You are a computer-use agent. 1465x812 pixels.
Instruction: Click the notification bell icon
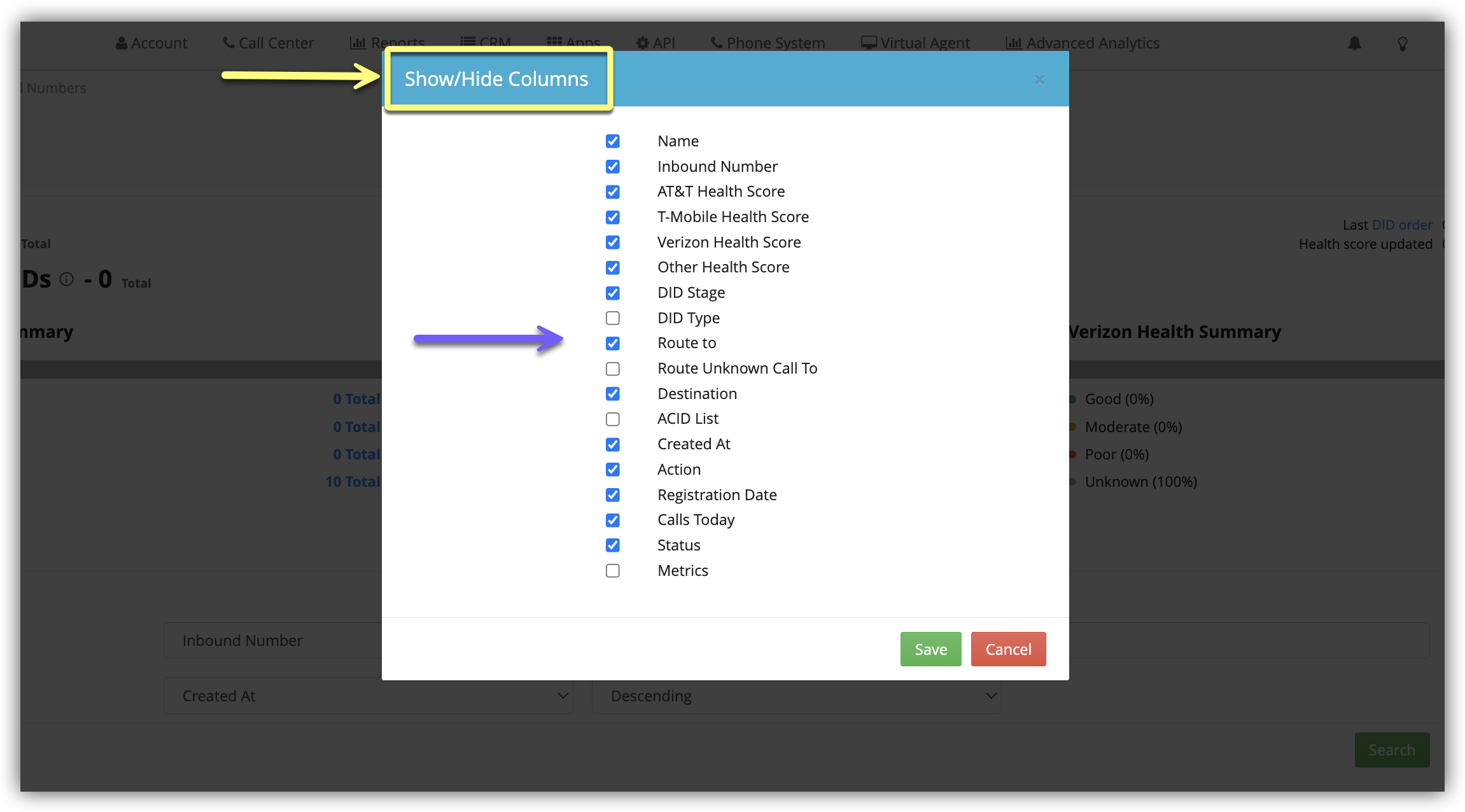pos(1354,43)
